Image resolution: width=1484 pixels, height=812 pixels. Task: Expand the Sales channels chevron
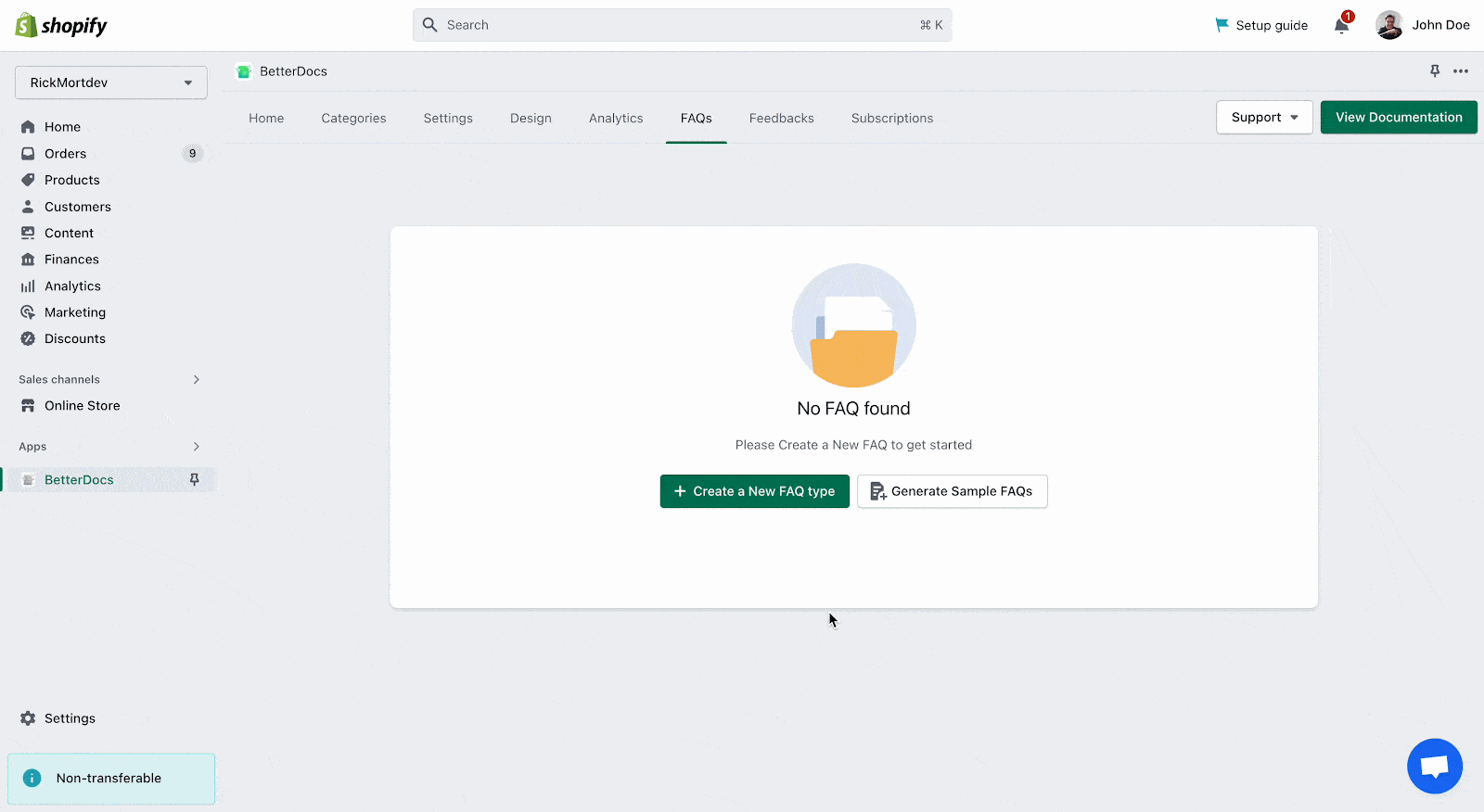click(x=196, y=379)
